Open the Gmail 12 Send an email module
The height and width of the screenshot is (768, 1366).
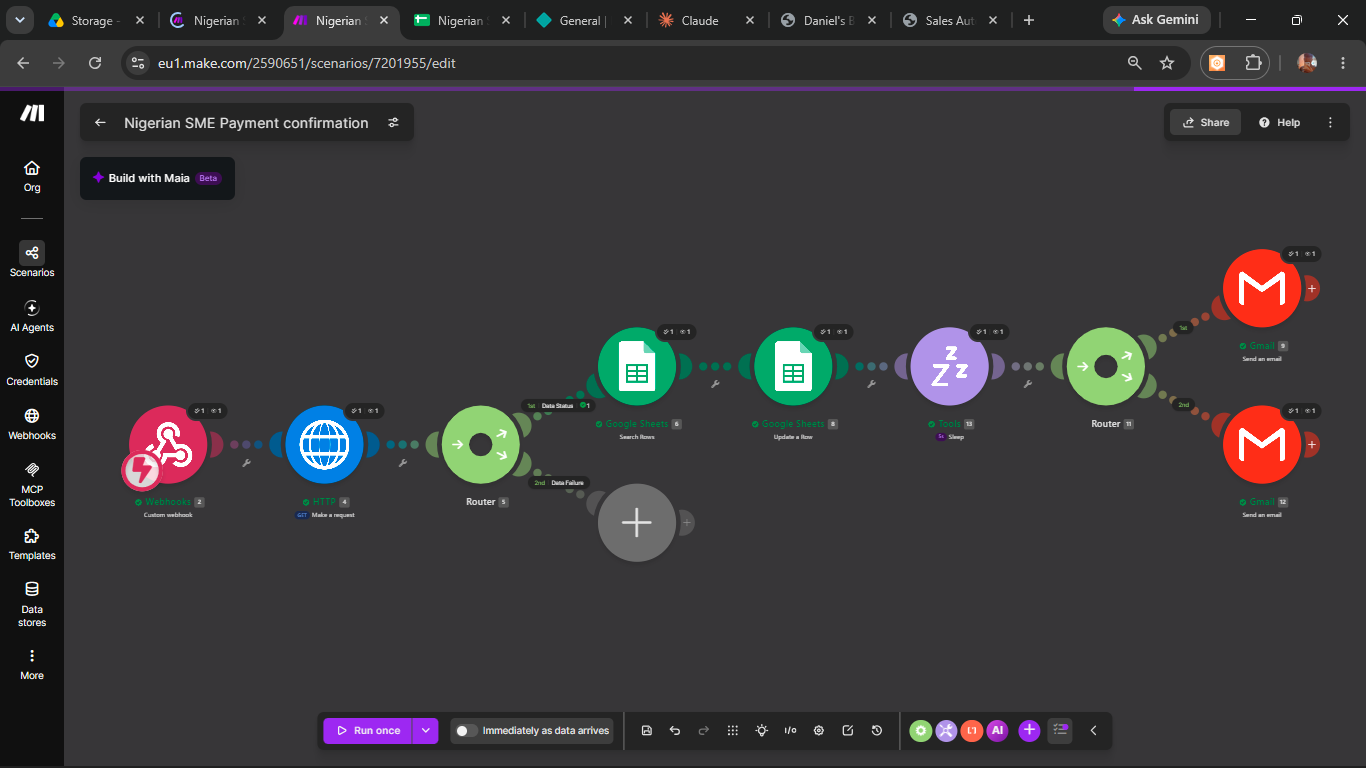point(1261,445)
